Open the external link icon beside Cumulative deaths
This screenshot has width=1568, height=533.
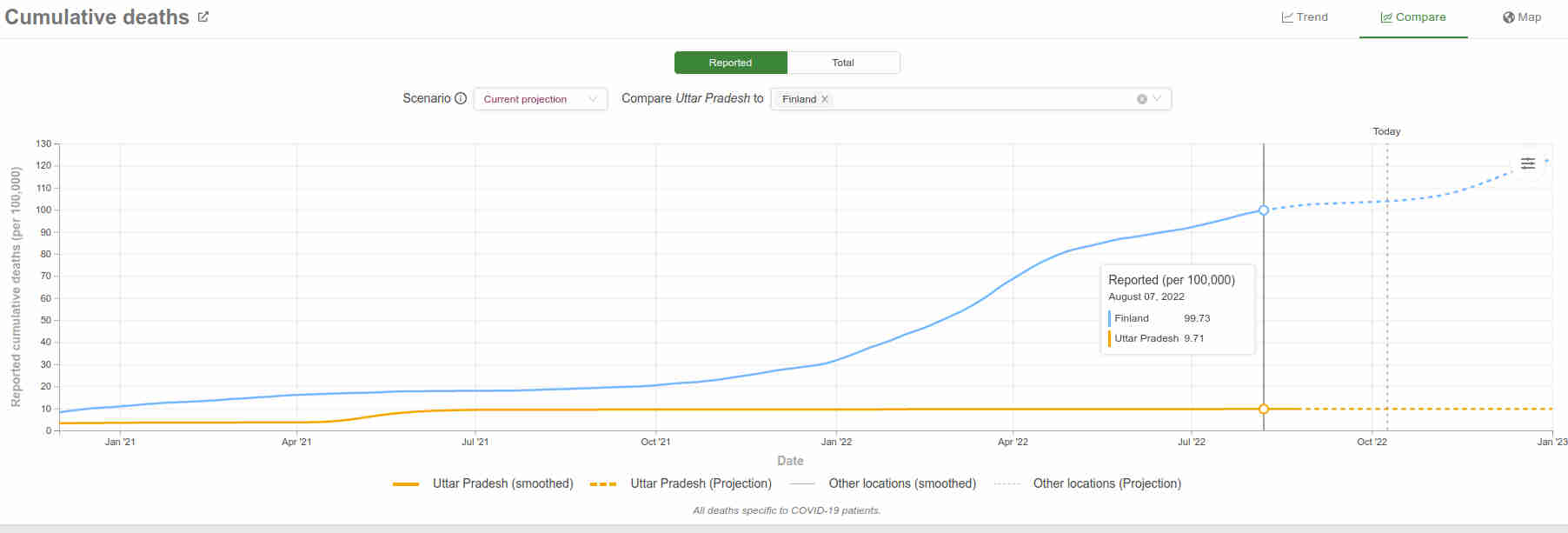[x=203, y=17]
